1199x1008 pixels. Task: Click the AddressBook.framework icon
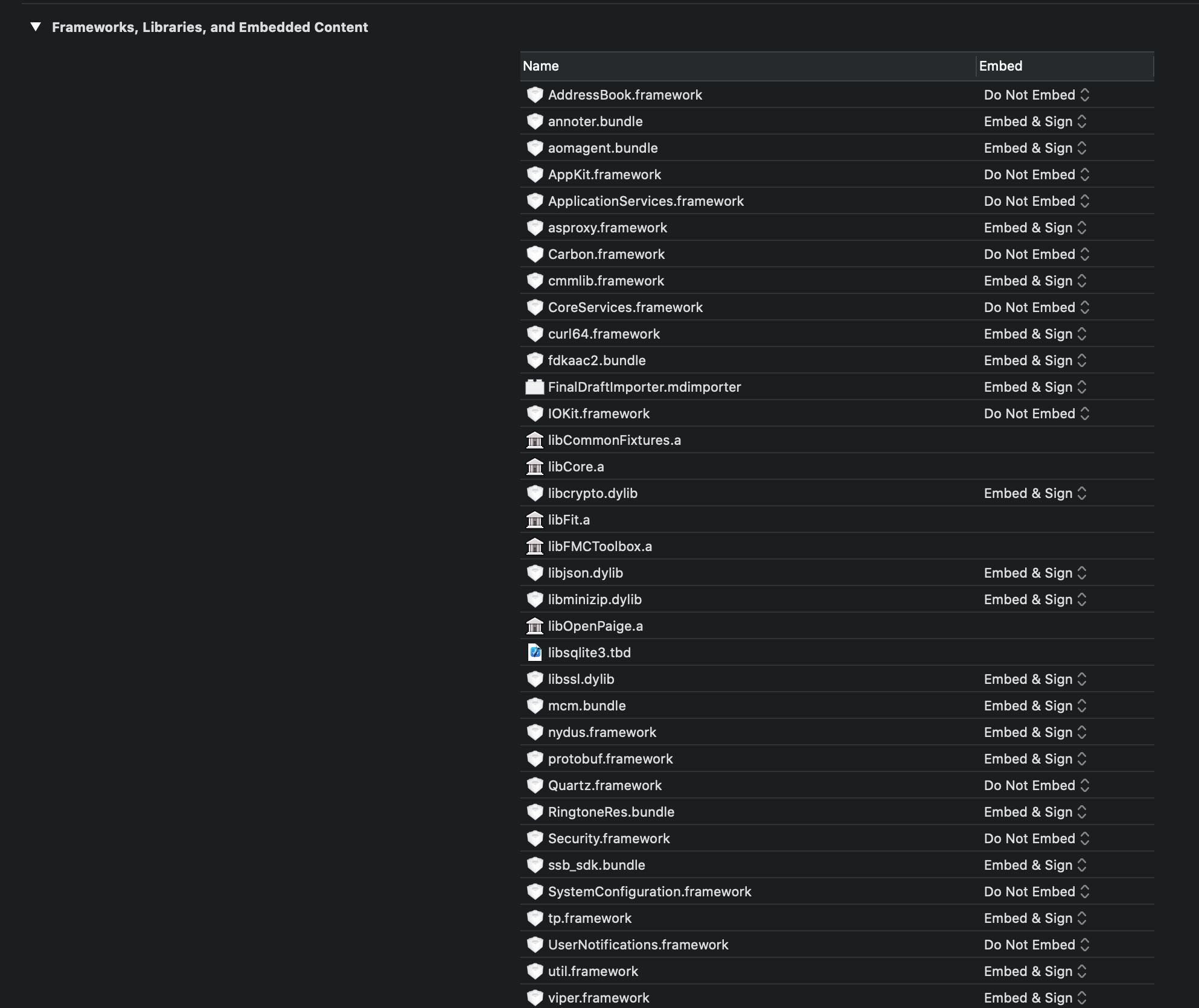(535, 95)
